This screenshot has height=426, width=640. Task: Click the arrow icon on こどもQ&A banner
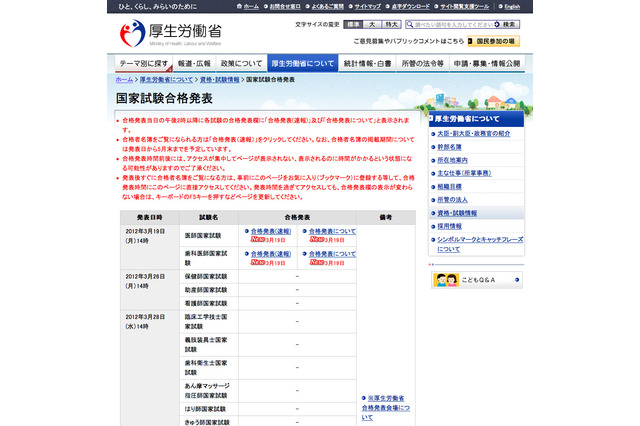click(517, 280)
